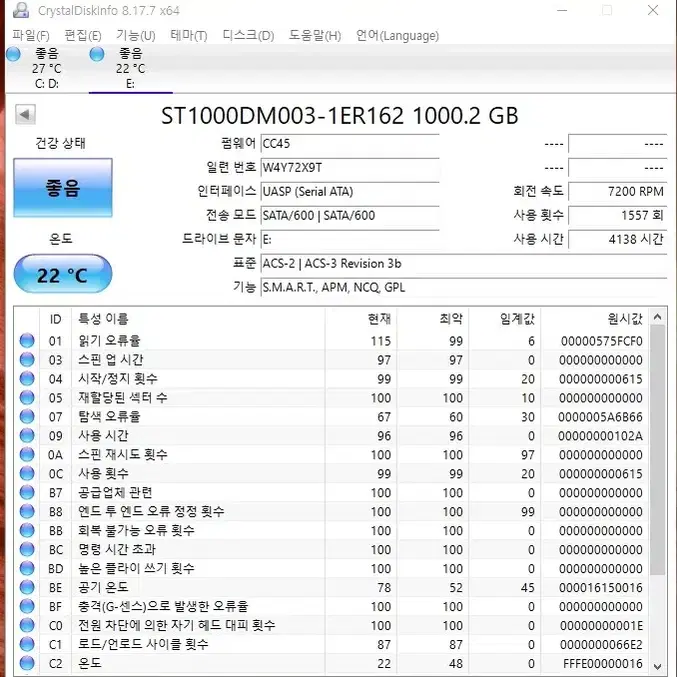Select the E: disk tab
Image resolution: width=677 pixels, height=677 pixels.
pos(130,69)
